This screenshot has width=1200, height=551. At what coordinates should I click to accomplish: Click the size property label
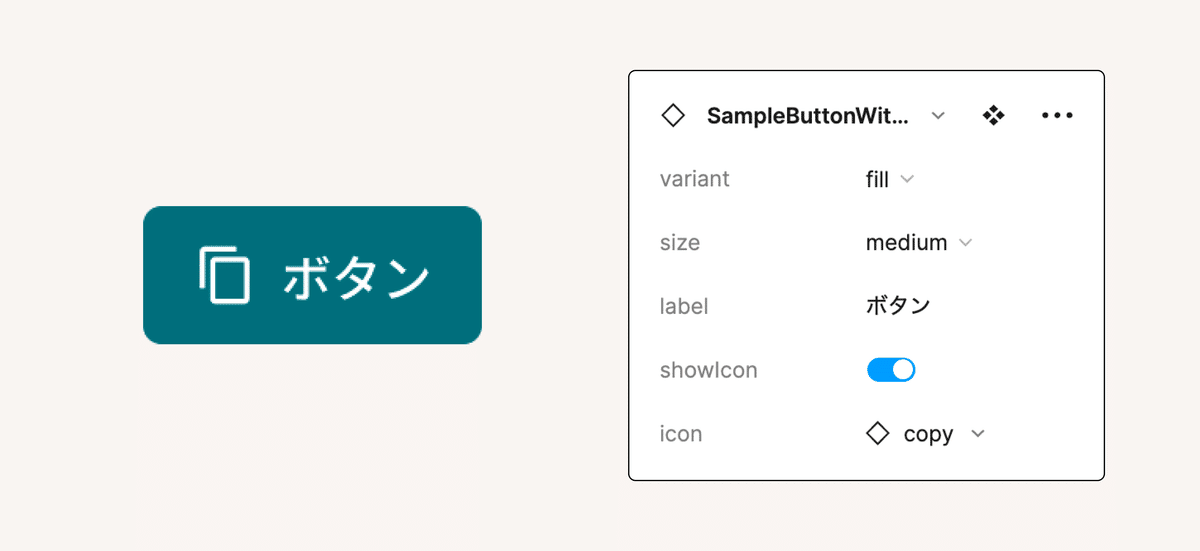(680, 243)
